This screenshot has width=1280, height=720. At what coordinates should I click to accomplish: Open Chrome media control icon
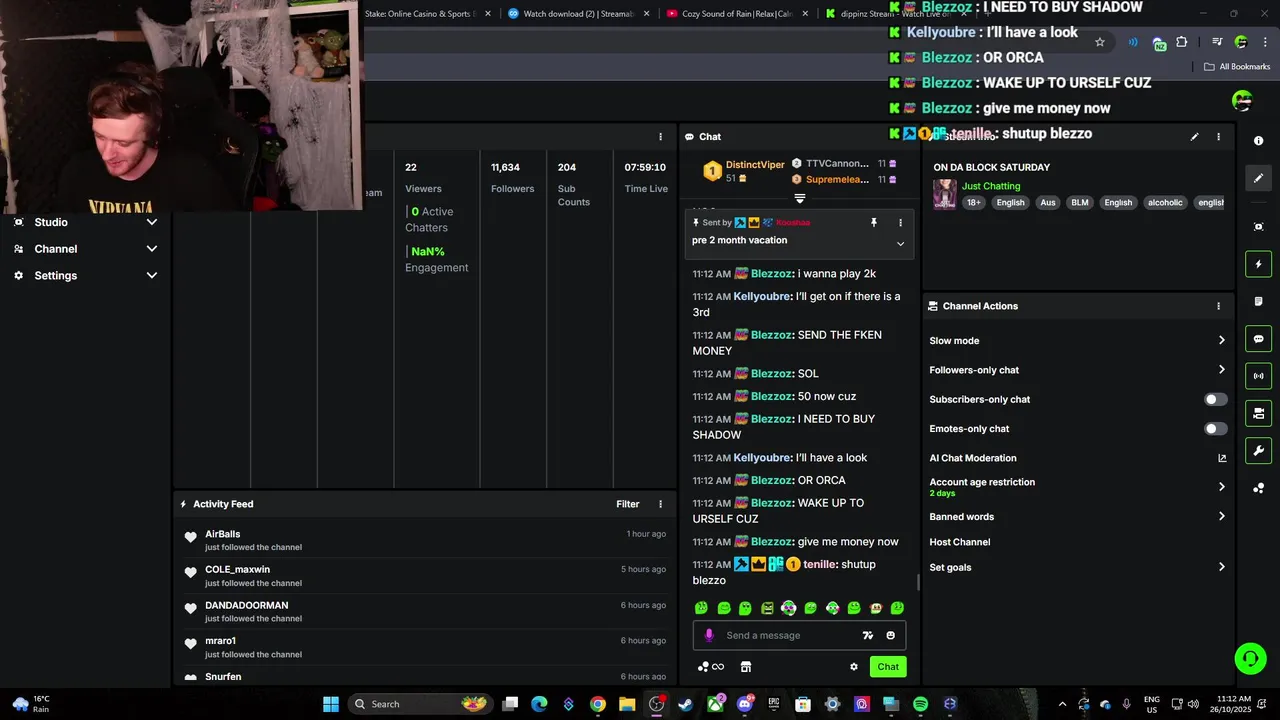coord(1217,42)
